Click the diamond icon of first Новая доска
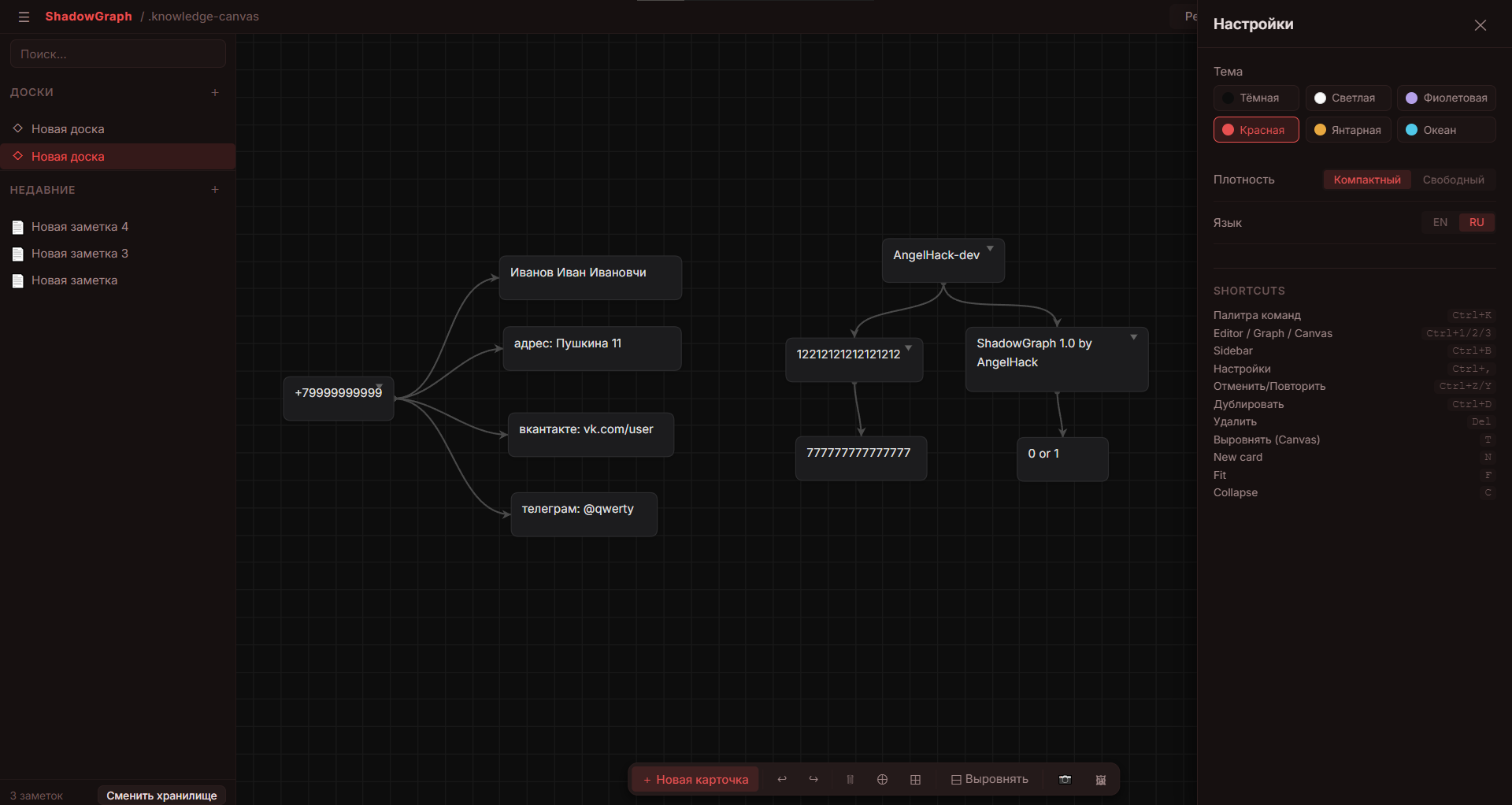Screen dimensions: 1512x805 coord(18,128)
